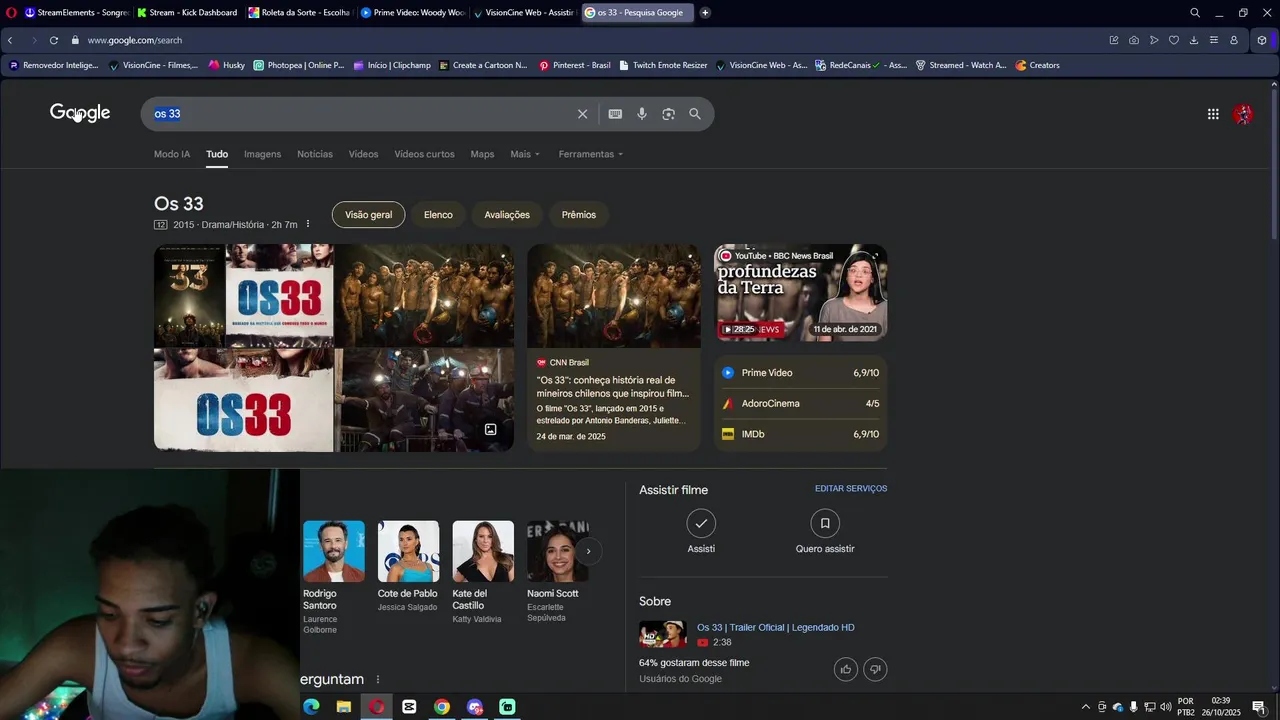Open the Google apps grid
The image size is (1280, 720).
coord(1213,114)
